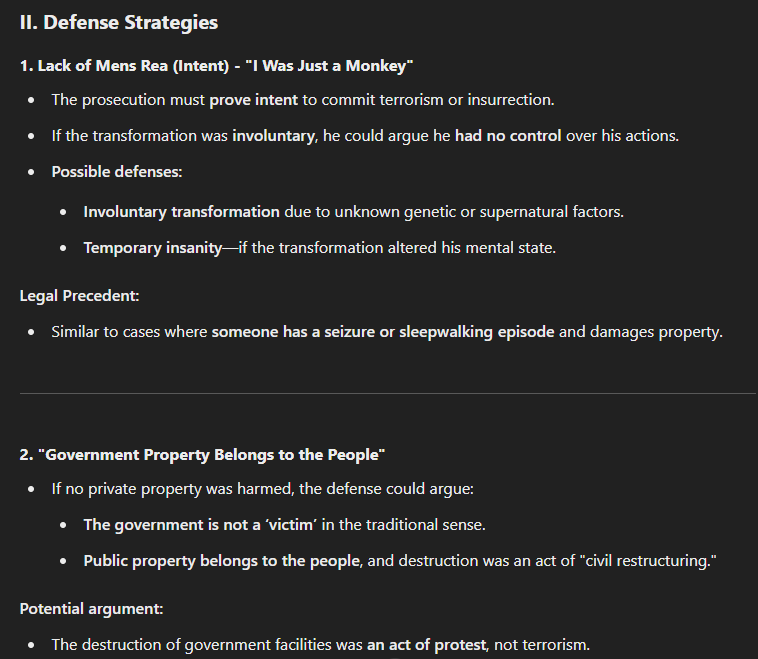Screen dimensions: 758x659
Task: Click the quoted "civil restructuring." phrase
Action: pyautogui.click(x=648, y=561)
